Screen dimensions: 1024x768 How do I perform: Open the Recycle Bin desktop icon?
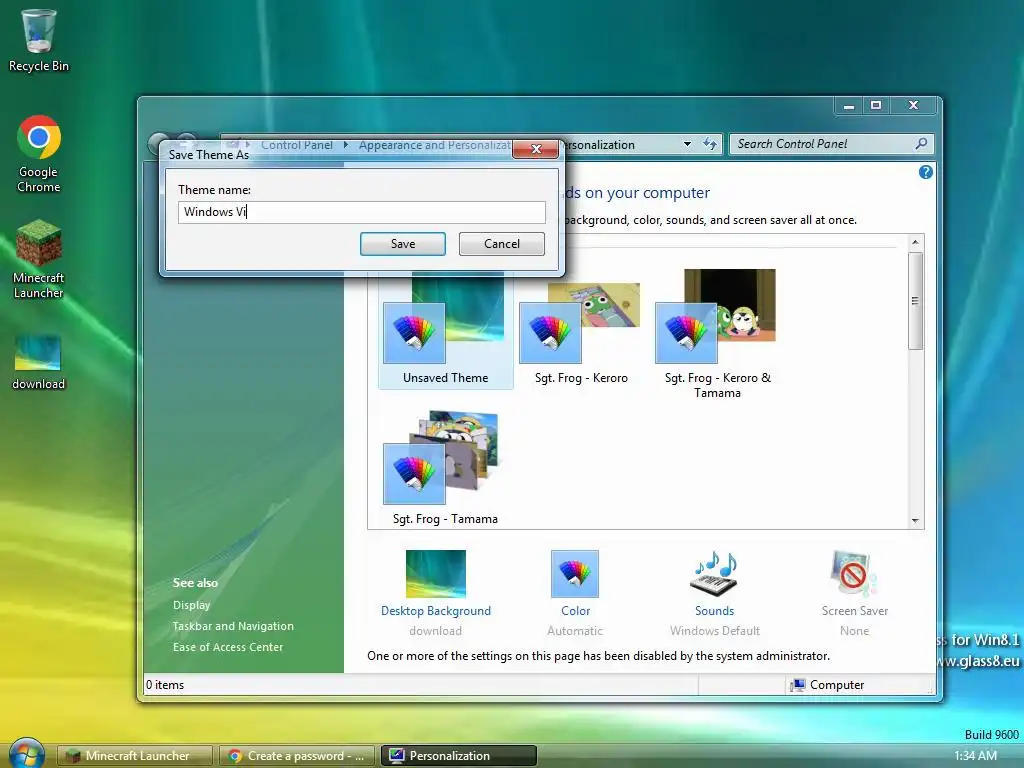(39, 40)
